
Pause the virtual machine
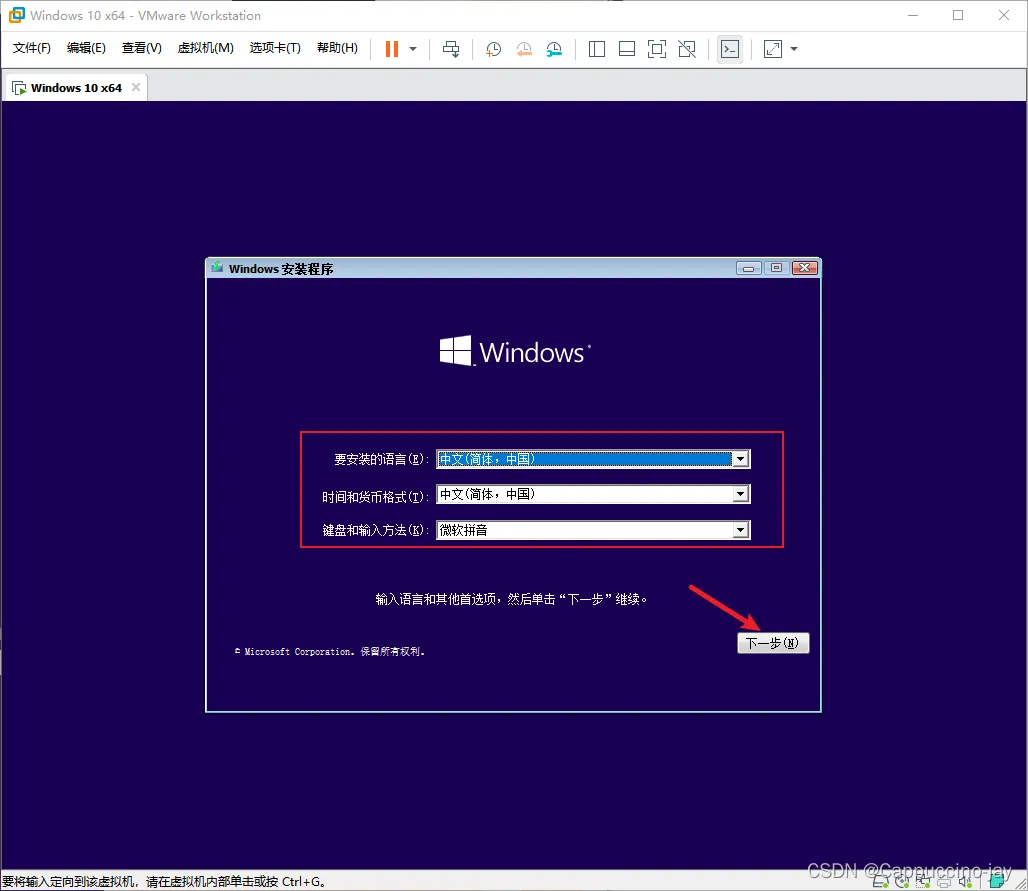(391, 49)
